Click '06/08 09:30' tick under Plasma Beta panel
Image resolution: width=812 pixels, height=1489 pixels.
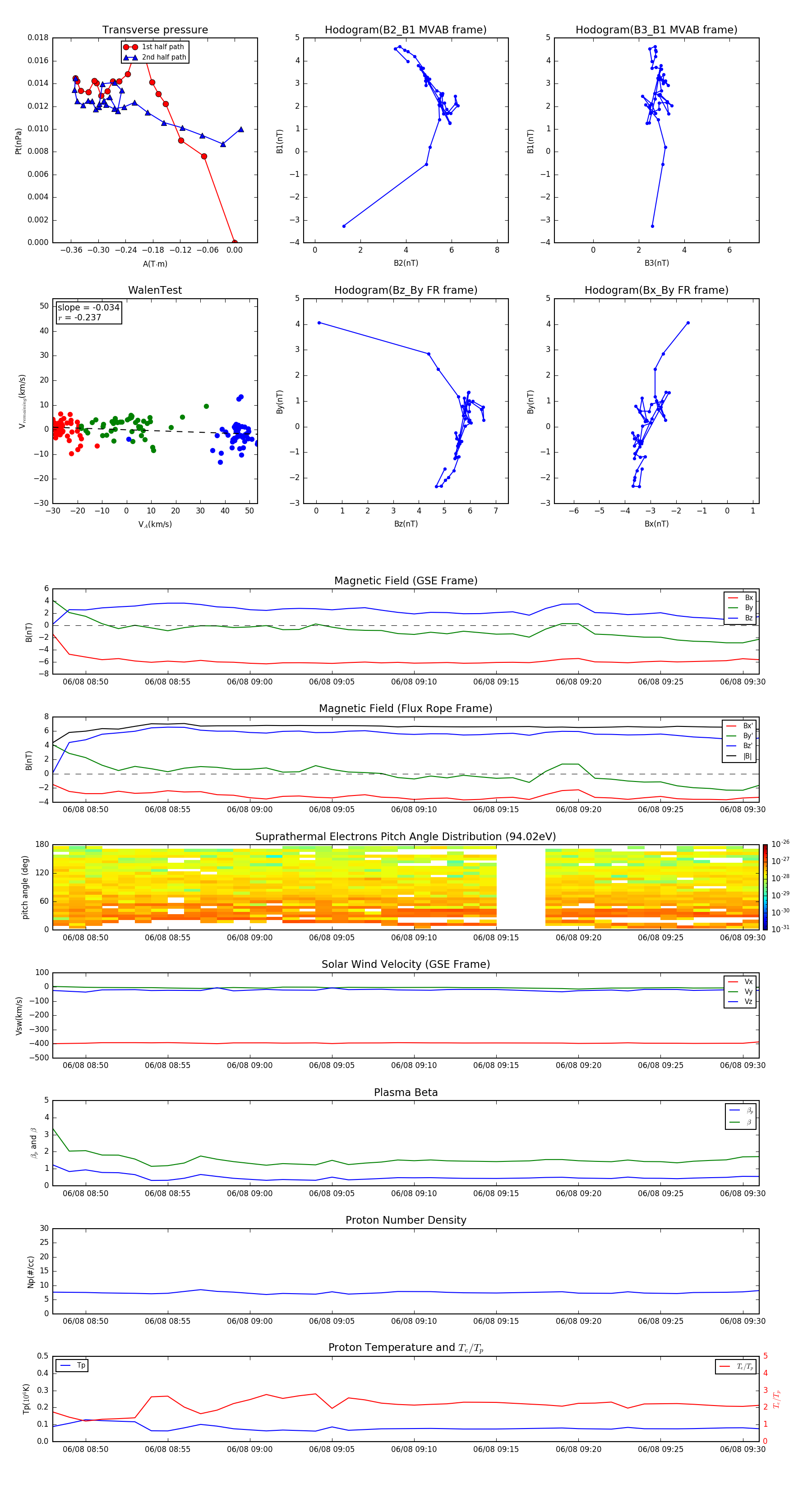pyautogui.click(x=743, y=1193)
